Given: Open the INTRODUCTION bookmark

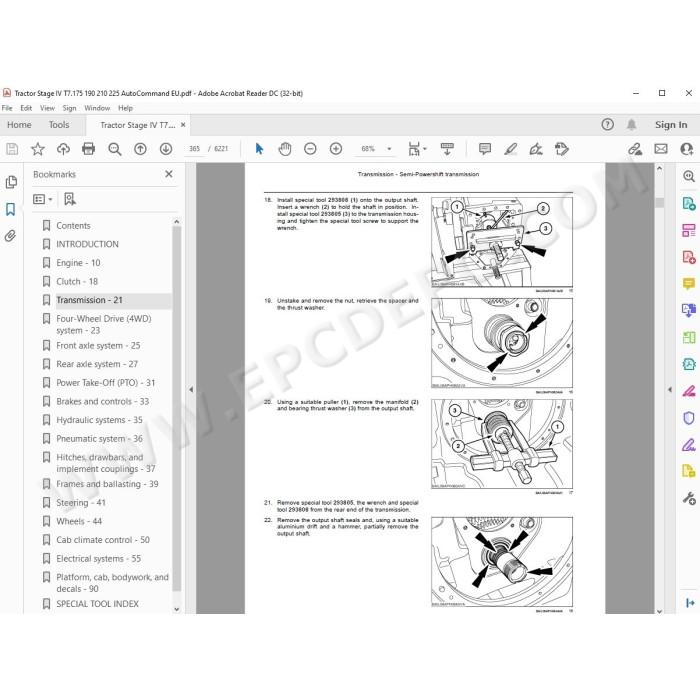Looking at the screenshot, I should 88,244.
